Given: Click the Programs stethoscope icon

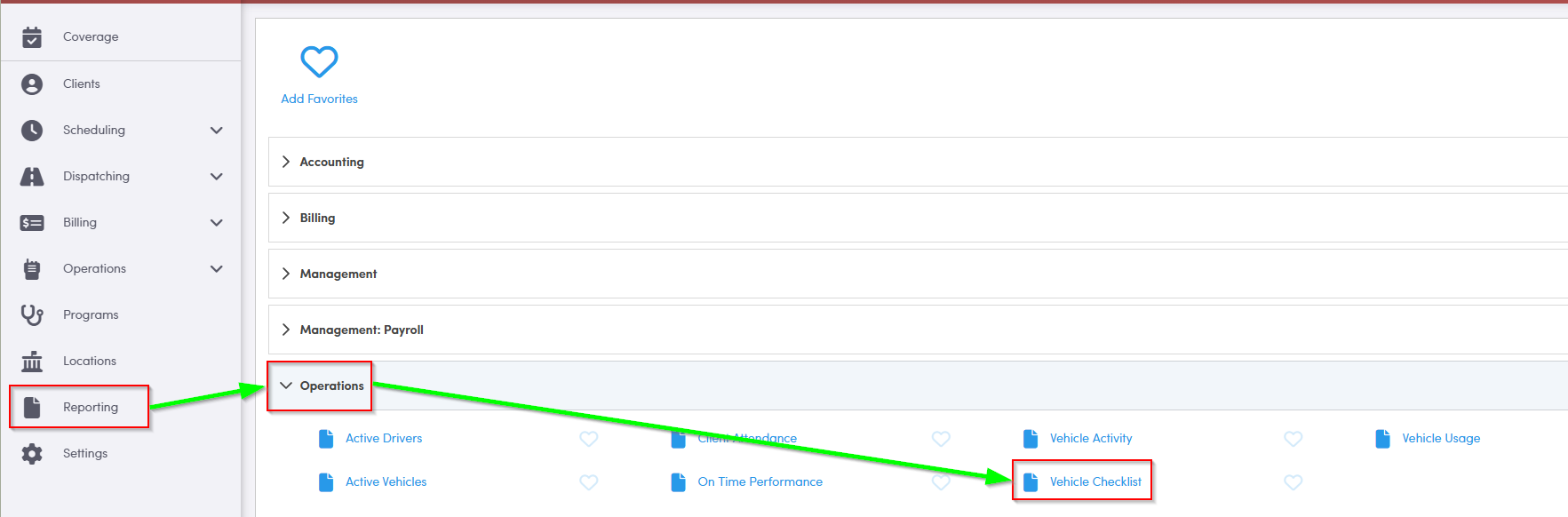Looking at the screenshot, I should point(32,314).
